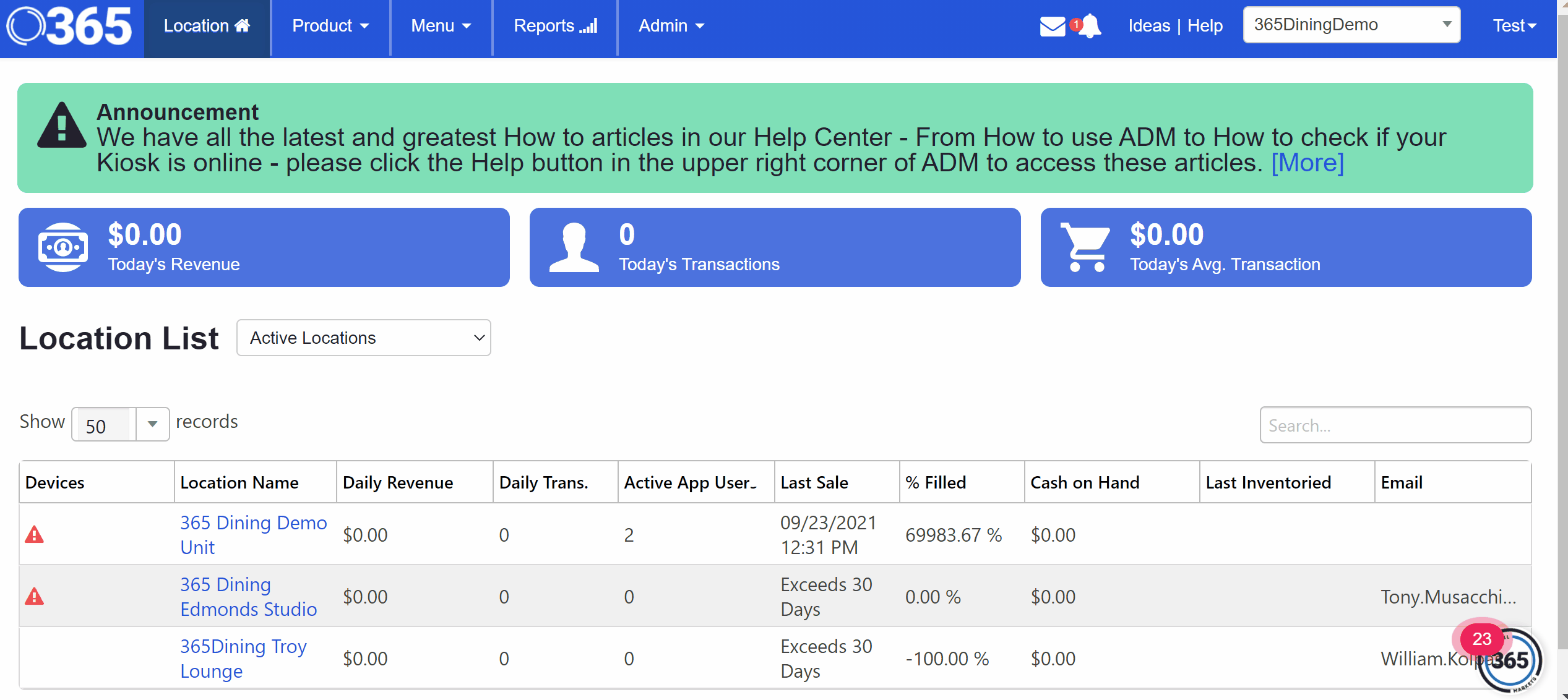Open the Admin menu
Screen dimensions: 1568x700
(671, 26)
